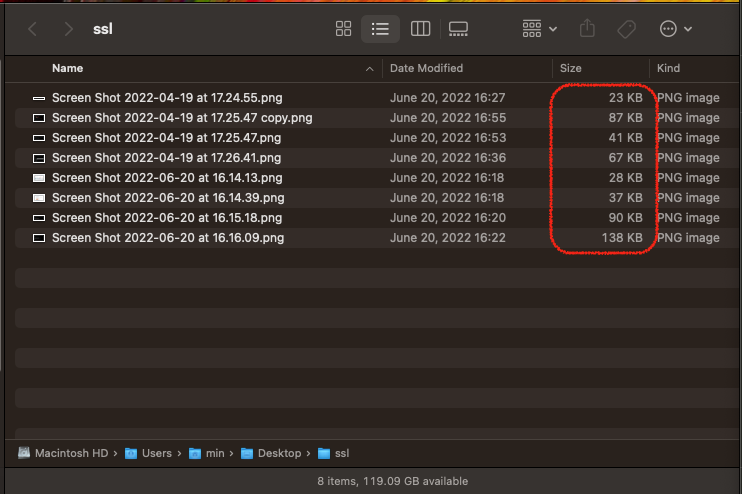This screenshot has height=494, width=742.
Task: Click the 90 KB size value
Action: [626, 218]
